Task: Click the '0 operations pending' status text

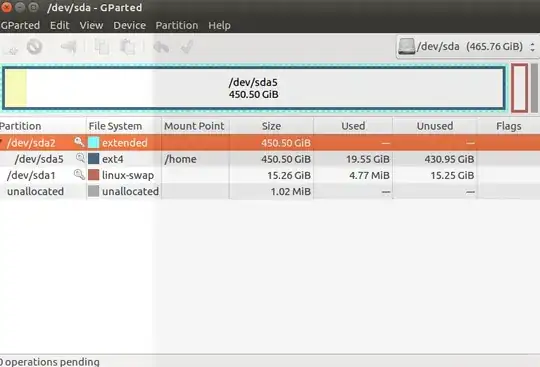Action: 50,362
